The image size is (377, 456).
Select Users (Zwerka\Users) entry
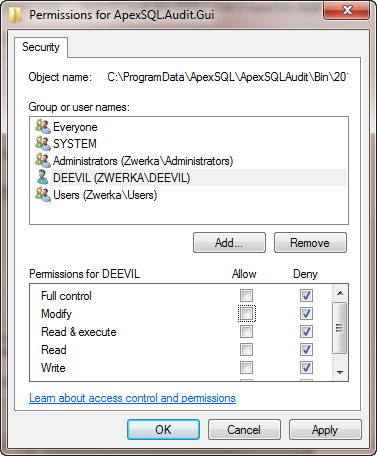[x=105, y=195]
